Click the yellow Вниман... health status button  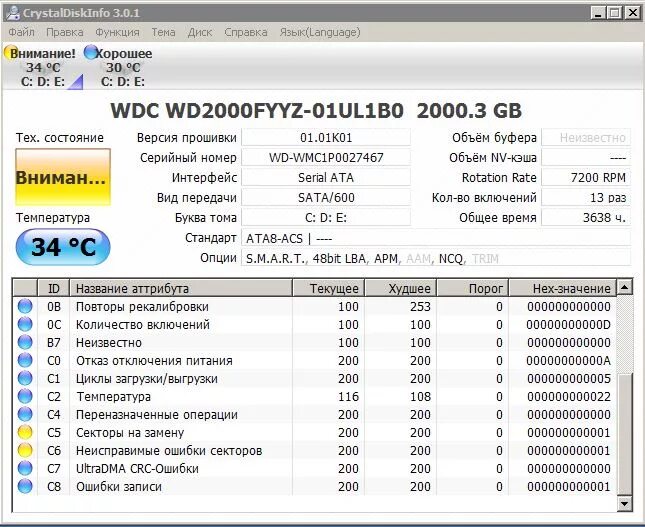coord(63,177)
